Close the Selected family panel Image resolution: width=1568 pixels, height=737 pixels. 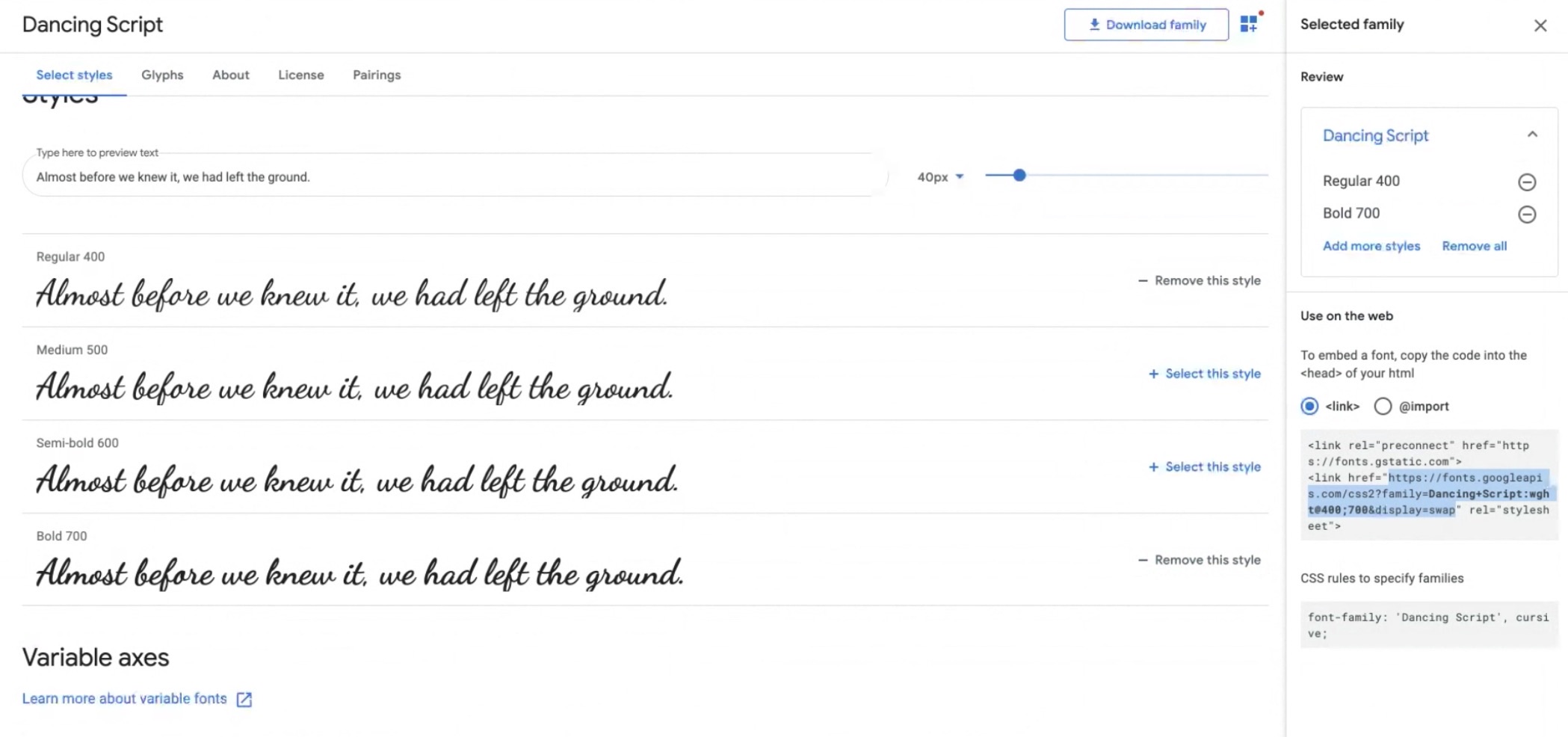tap(1540, 25)
